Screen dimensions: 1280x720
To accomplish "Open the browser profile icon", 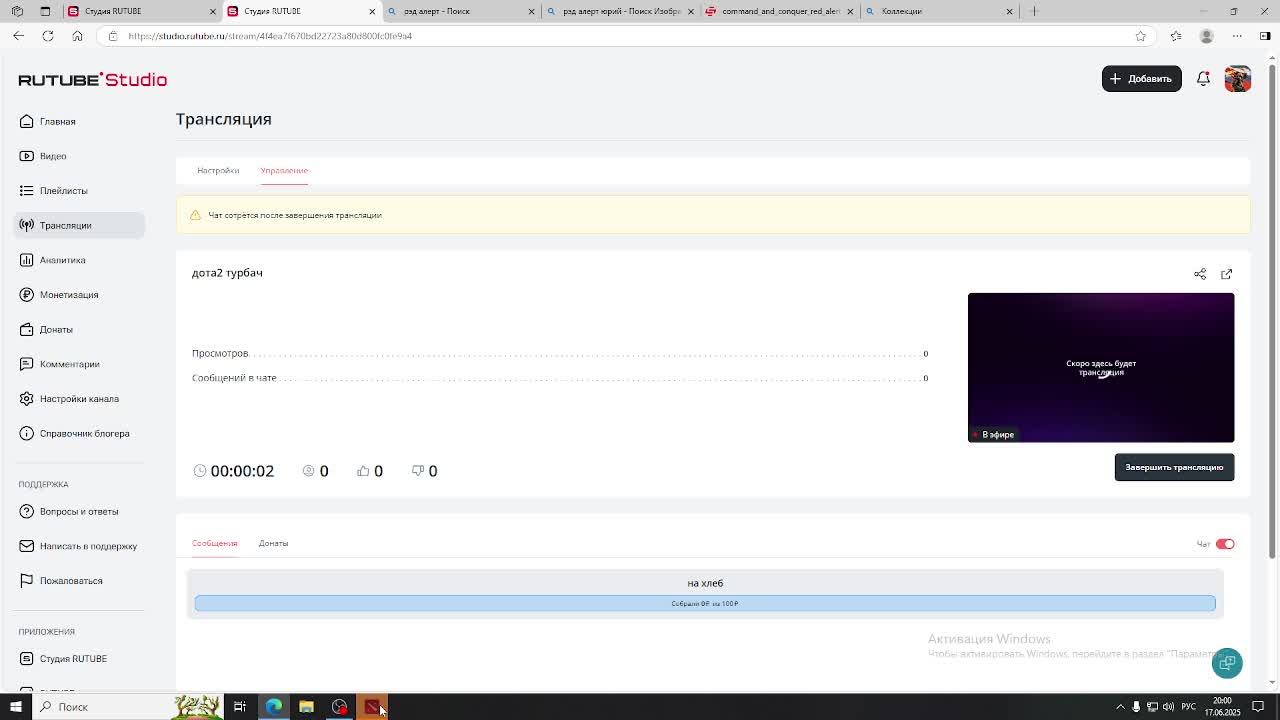I will 1206,36.
